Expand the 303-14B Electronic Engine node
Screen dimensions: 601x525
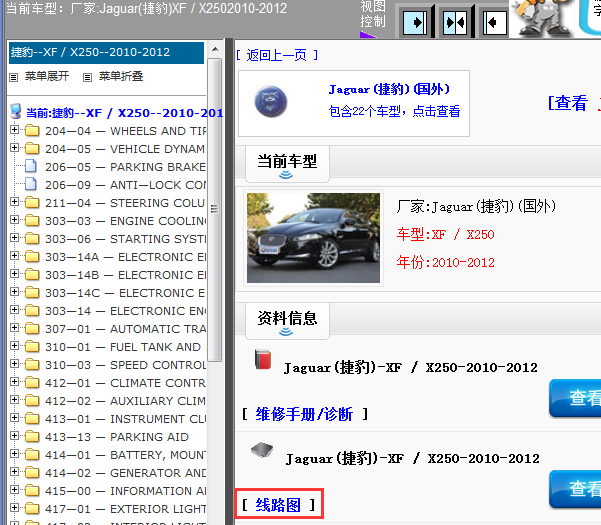pos(15,274)
